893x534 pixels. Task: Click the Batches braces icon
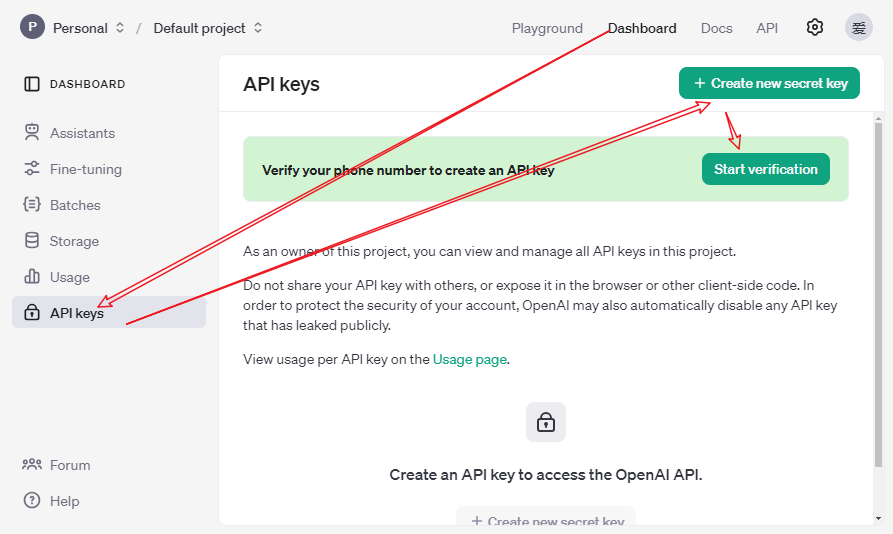pyautogui.click(x=32, y=204)
